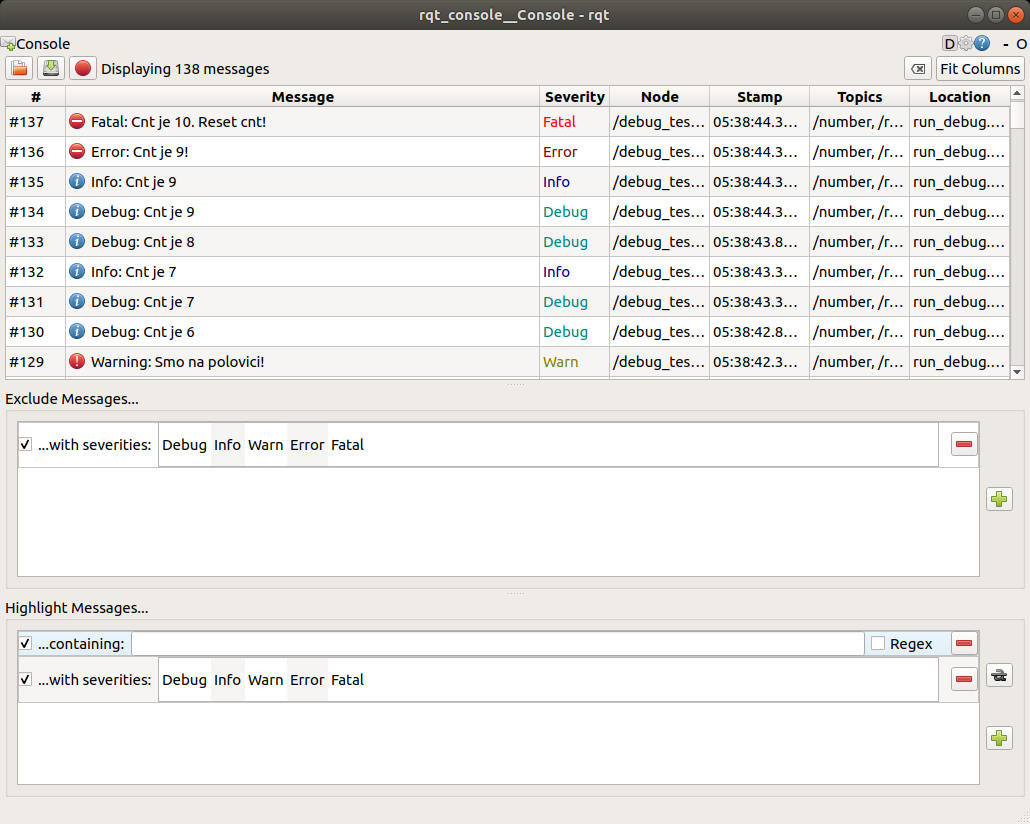Enable the Regex checkbox
The width and height of the screenshot is (1030, 824).
click(x=878, y=644)
